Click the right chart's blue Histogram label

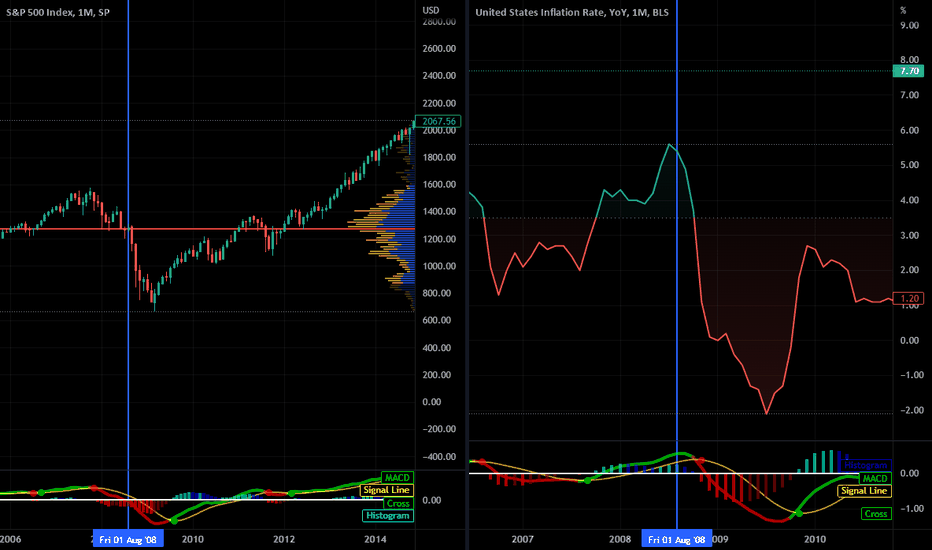pyautogui.click(x=865, y=465)
